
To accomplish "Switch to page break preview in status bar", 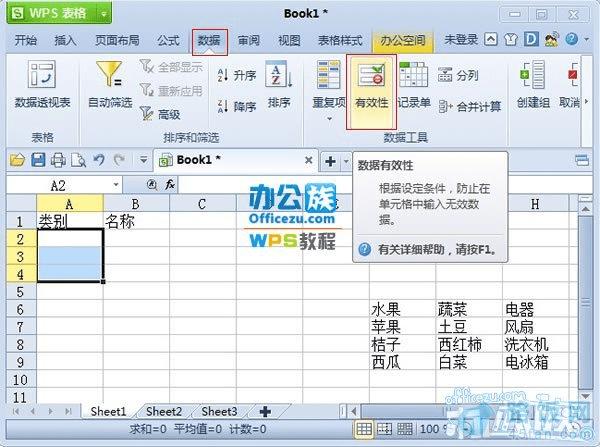I will (x=384, y=429).
